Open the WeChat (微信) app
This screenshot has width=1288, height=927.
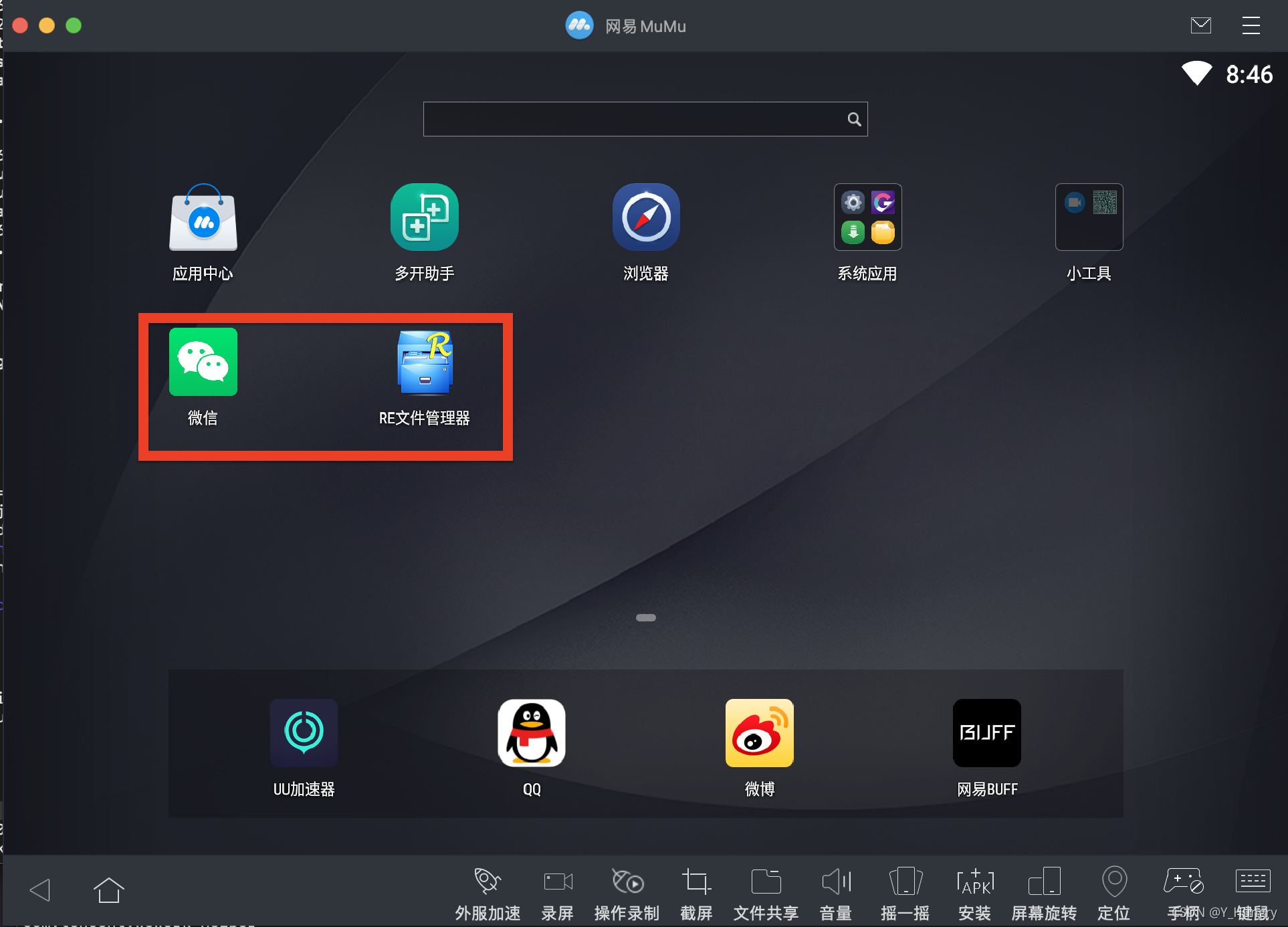click(x=203, y=362)
